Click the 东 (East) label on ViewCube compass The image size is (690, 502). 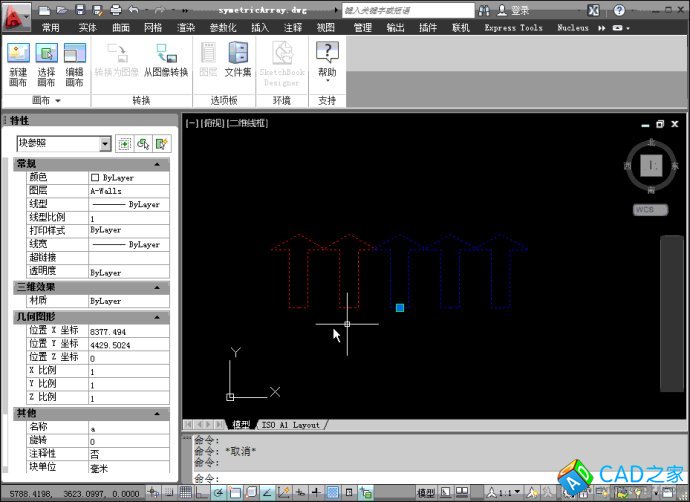[x=675, y=166]
